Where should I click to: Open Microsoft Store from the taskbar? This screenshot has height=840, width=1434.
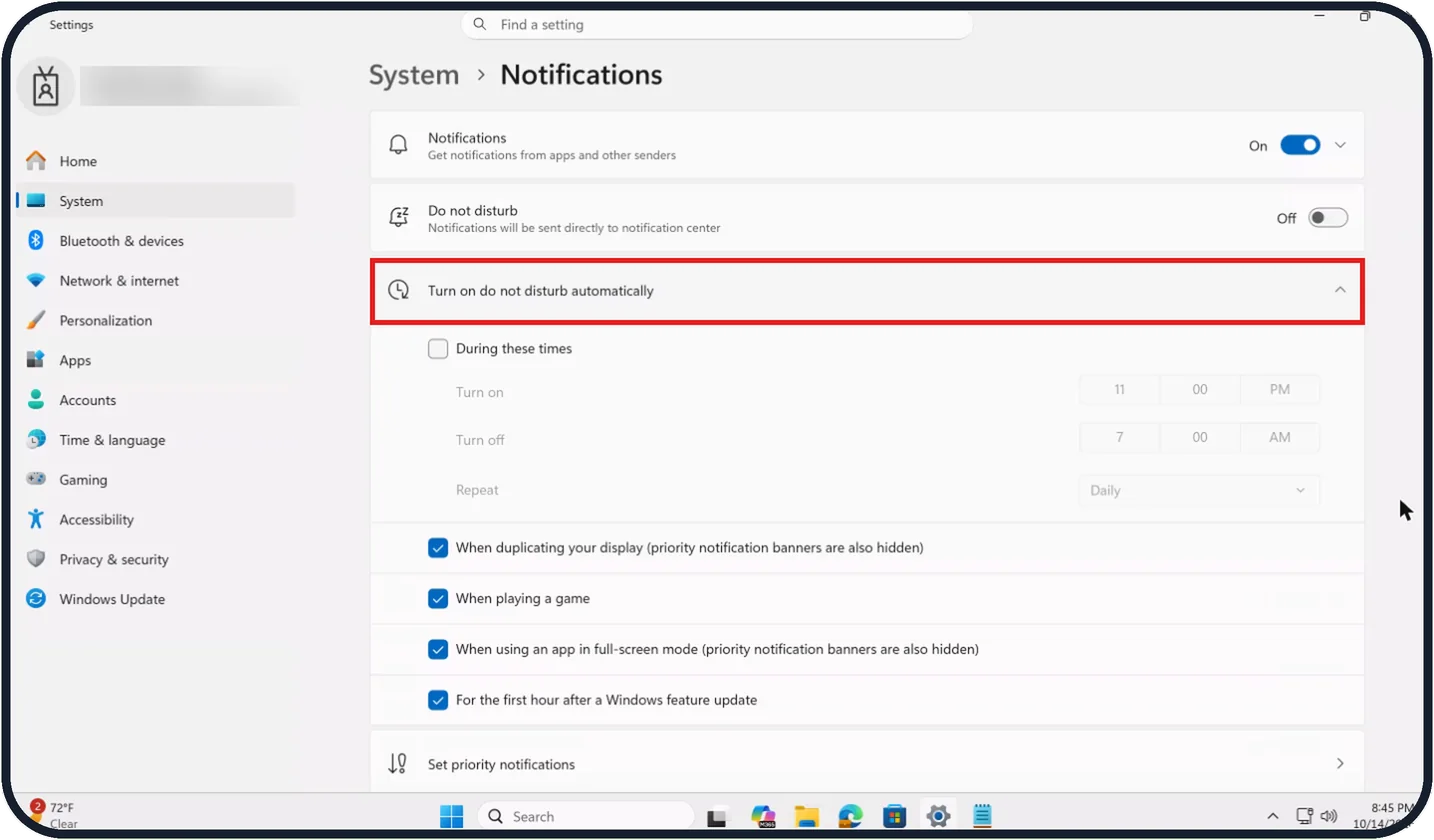[894, 816]
